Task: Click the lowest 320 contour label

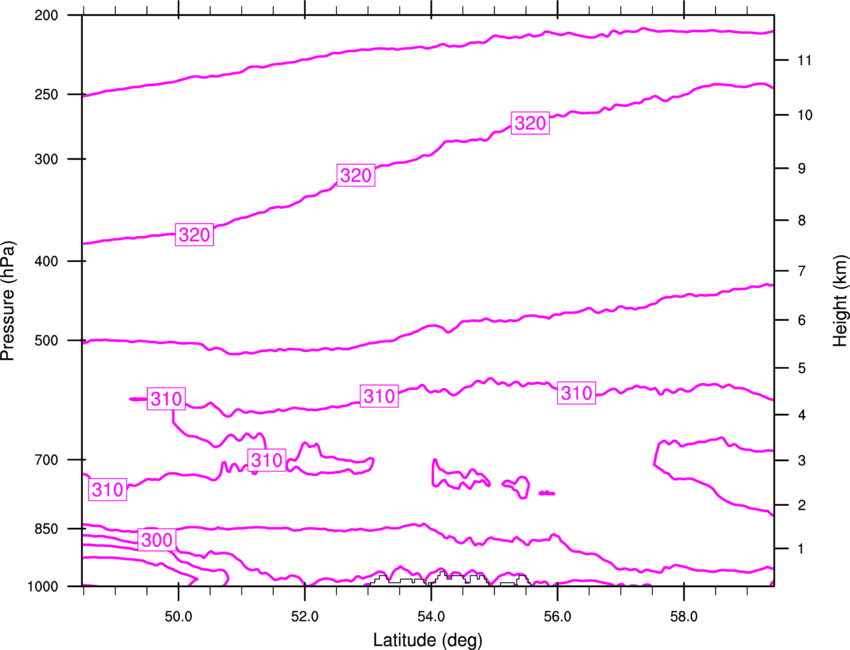Action: pyautogui.click(x=194, y=235)
